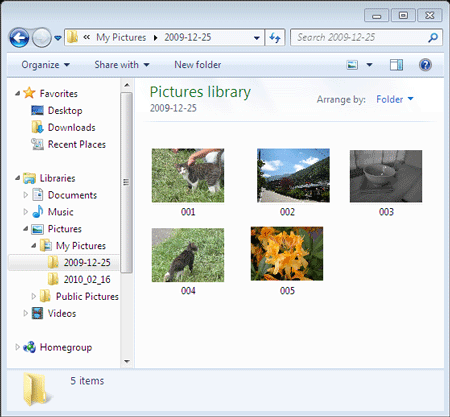The image size is (450, 417).
Task: Select the orange flowers thumbnail 005
Action: [x=287, y=254]
